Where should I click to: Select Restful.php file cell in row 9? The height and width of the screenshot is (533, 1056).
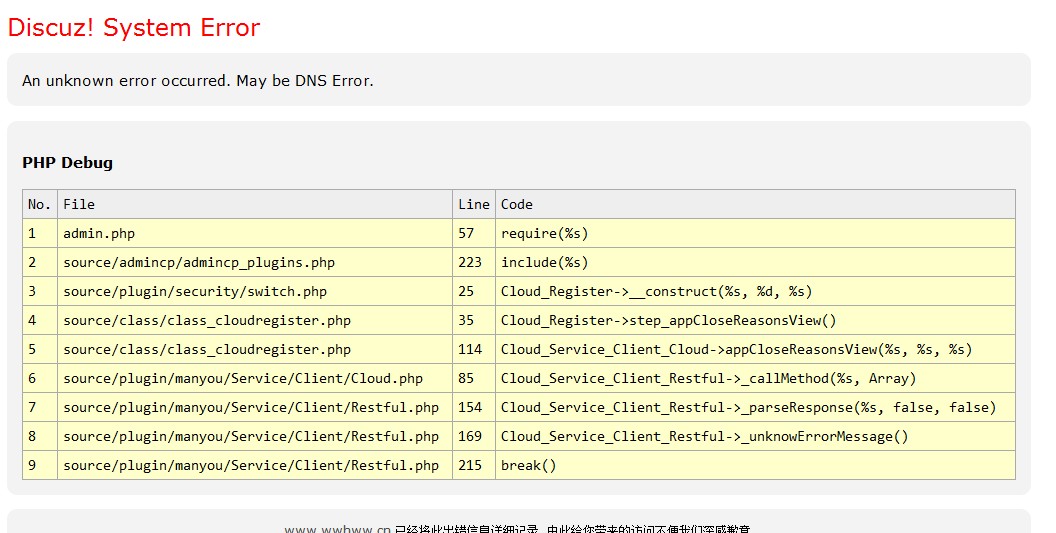(x=255, y=465)
